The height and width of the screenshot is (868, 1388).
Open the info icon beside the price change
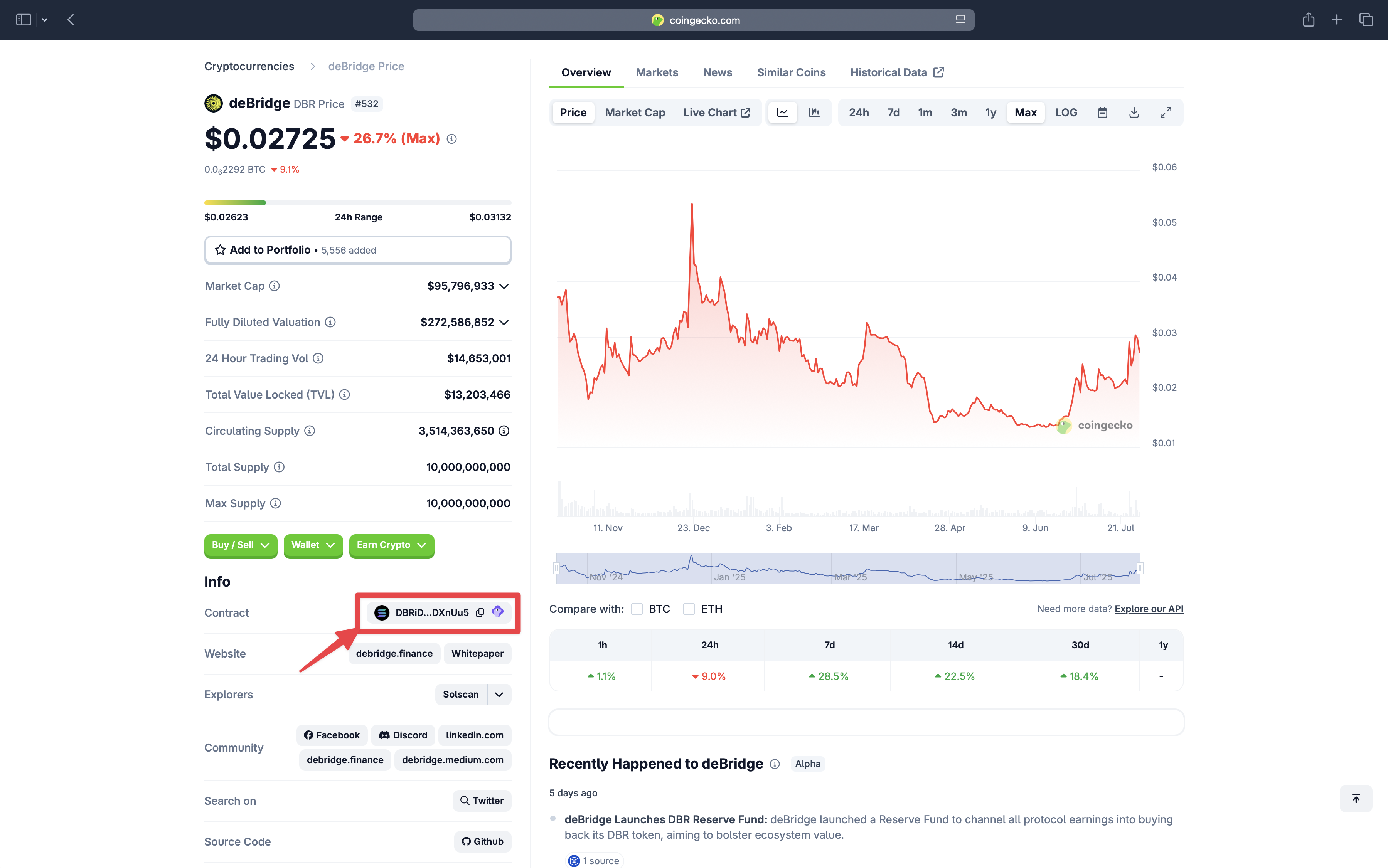coord(452,139)
